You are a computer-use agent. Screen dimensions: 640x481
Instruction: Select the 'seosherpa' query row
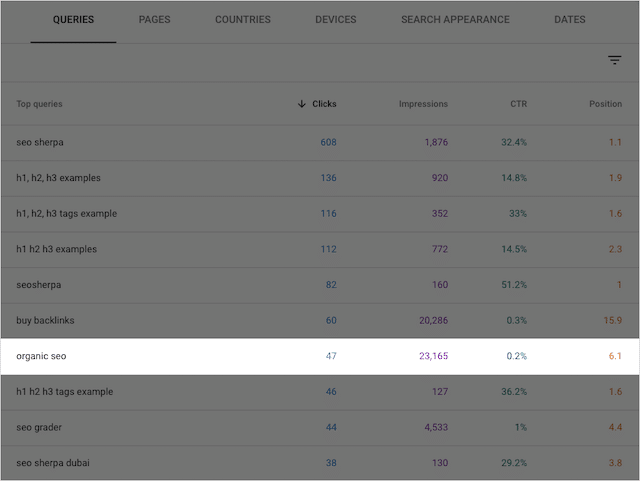coord(320,285)
